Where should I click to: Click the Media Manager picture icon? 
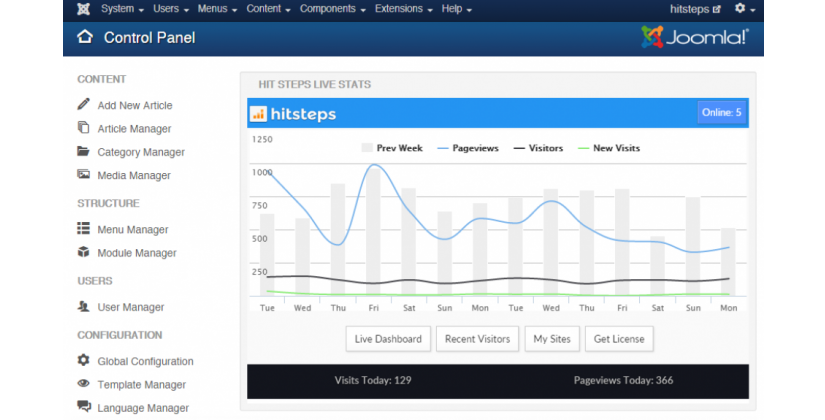click(83, 174)
